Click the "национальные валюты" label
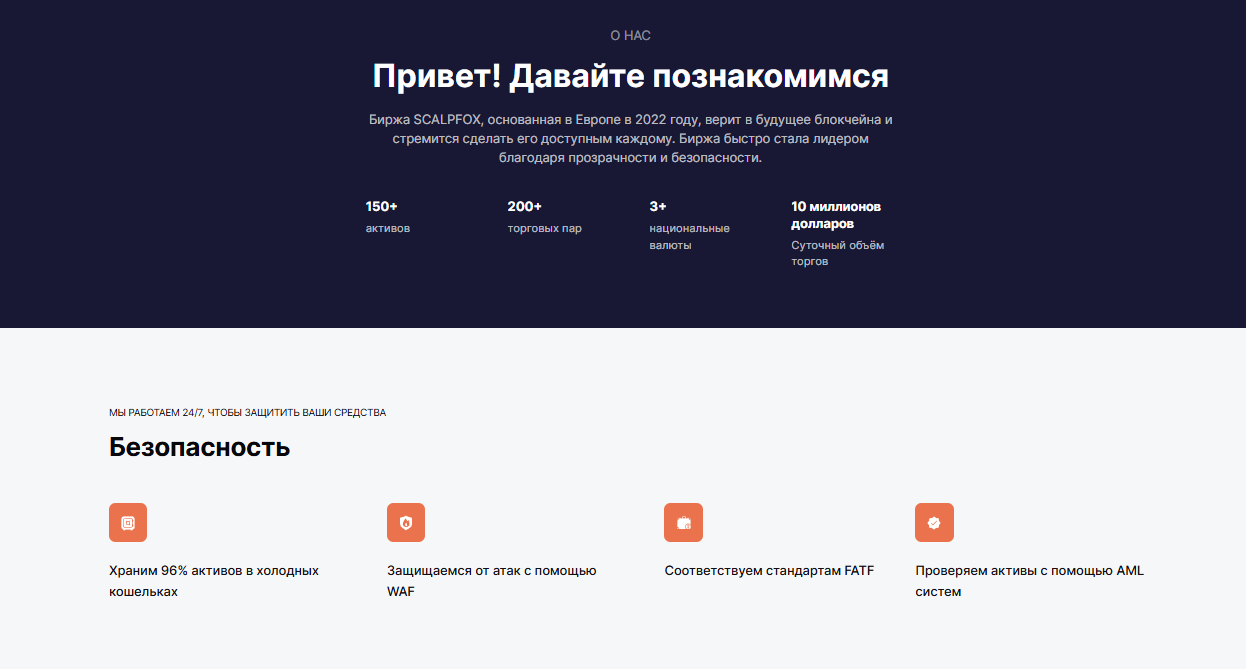Screen dimensions: 1246x669 (690, 237)
